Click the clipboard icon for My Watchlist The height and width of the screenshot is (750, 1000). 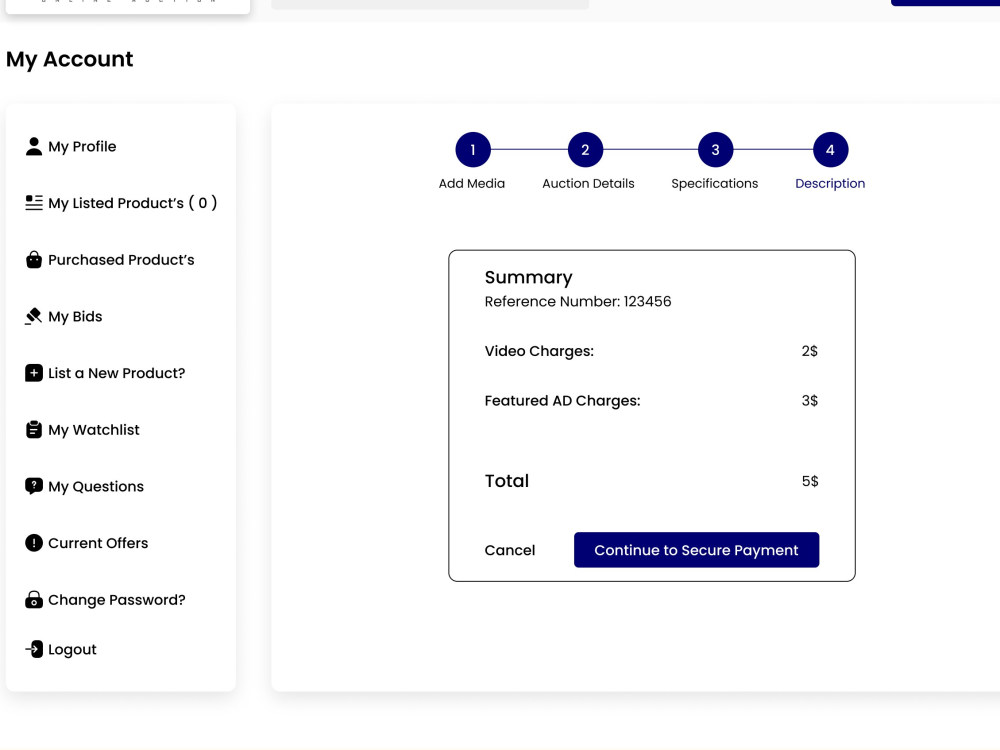click(x=34, y=430)
